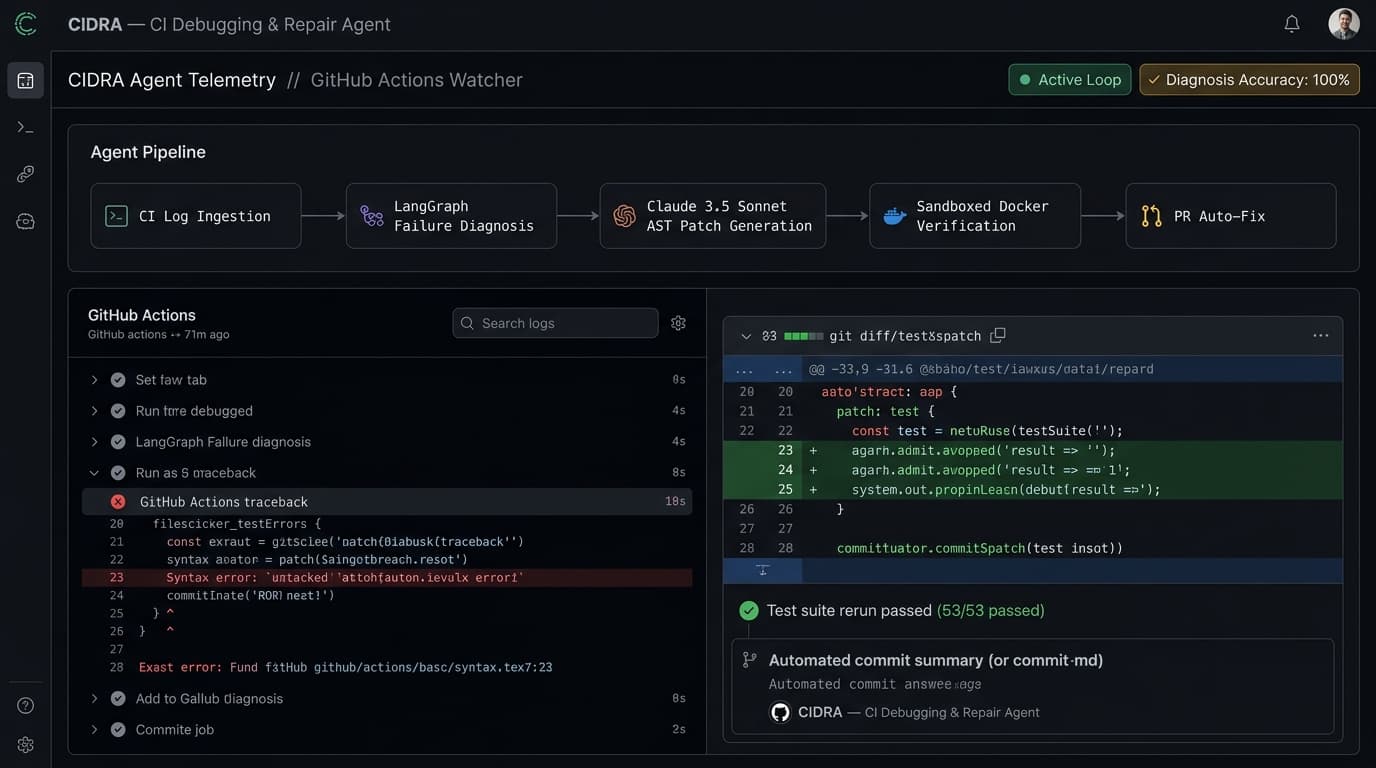This screenshot has height=768, width=1376.
Task: Select Sandboxed Docker Verification stage
Action: coord(975,216)
